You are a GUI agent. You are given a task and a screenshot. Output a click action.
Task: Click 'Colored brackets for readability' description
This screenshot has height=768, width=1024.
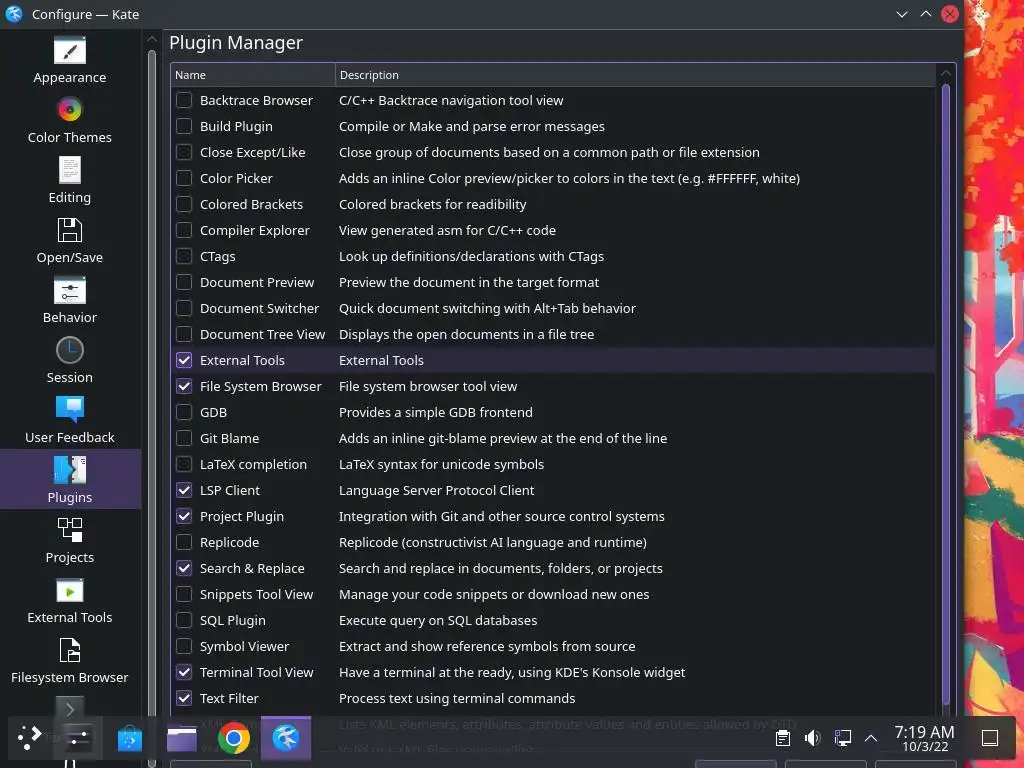pos(432,204)
